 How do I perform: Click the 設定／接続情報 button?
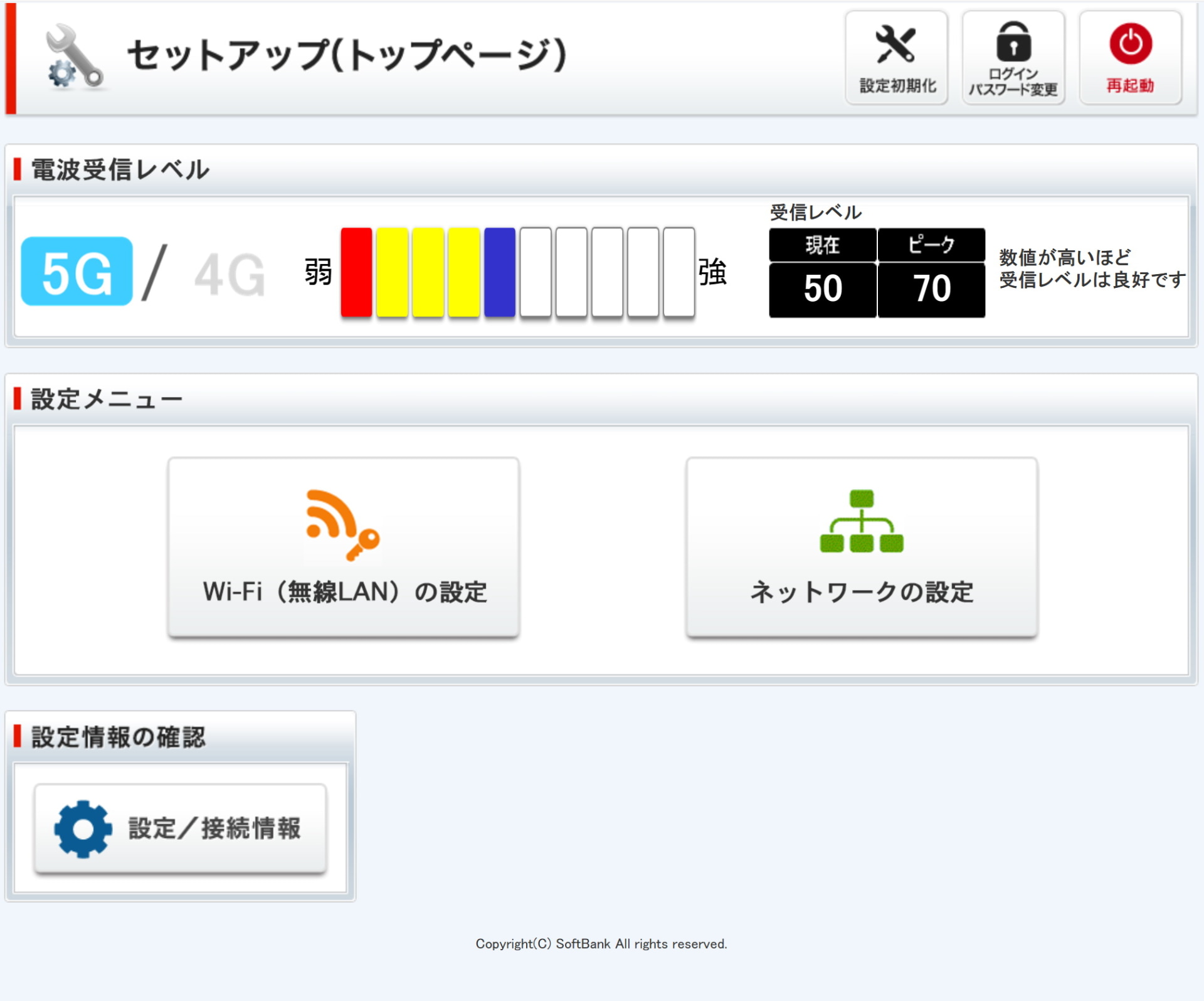pyautogui.click(x=179, y=829)
